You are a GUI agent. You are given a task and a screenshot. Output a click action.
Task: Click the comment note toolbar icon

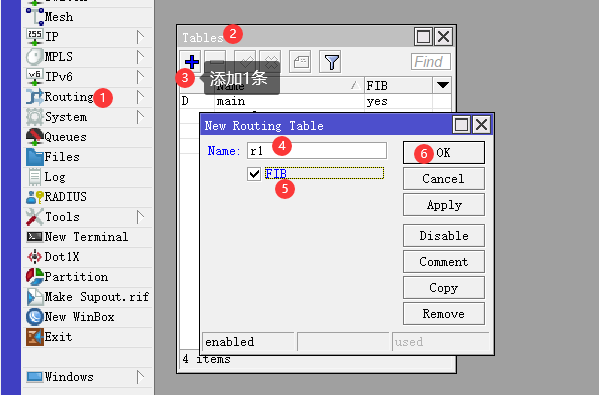tap(301, 62)
